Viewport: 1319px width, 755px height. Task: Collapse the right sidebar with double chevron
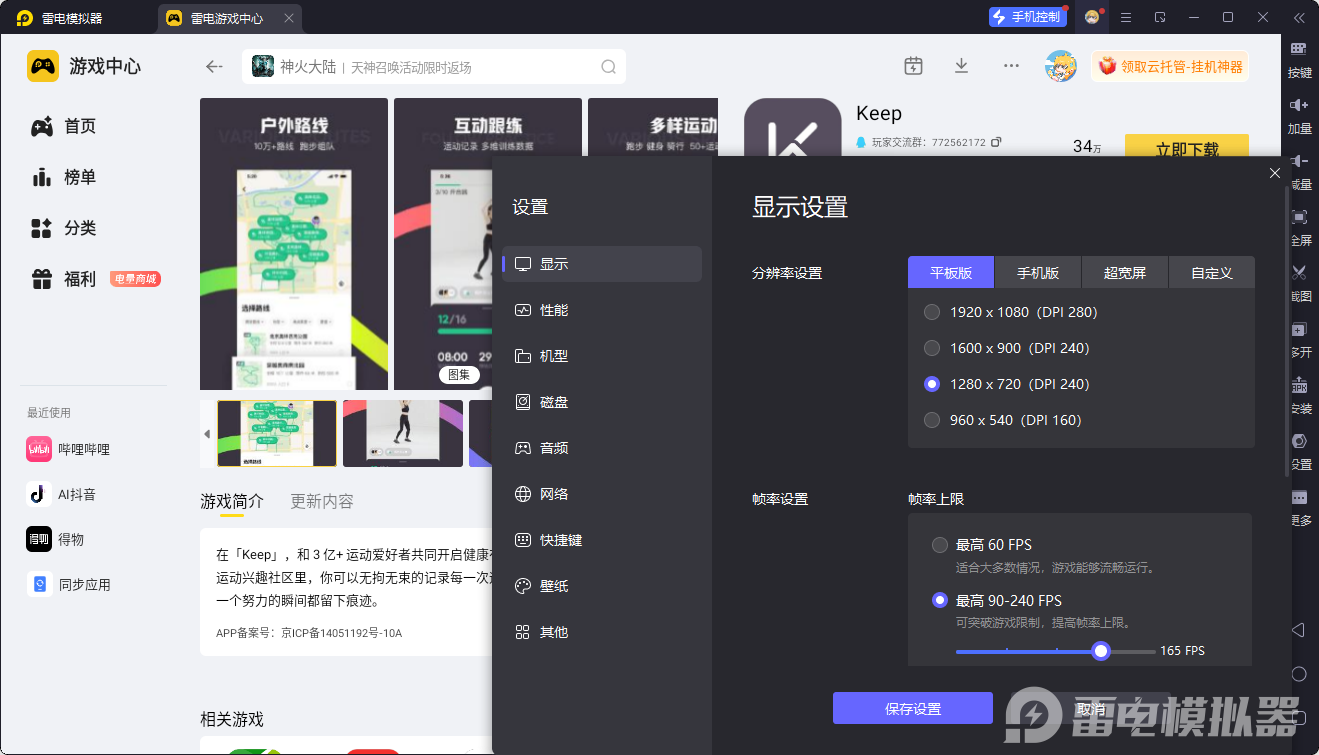coord(1299,17)
